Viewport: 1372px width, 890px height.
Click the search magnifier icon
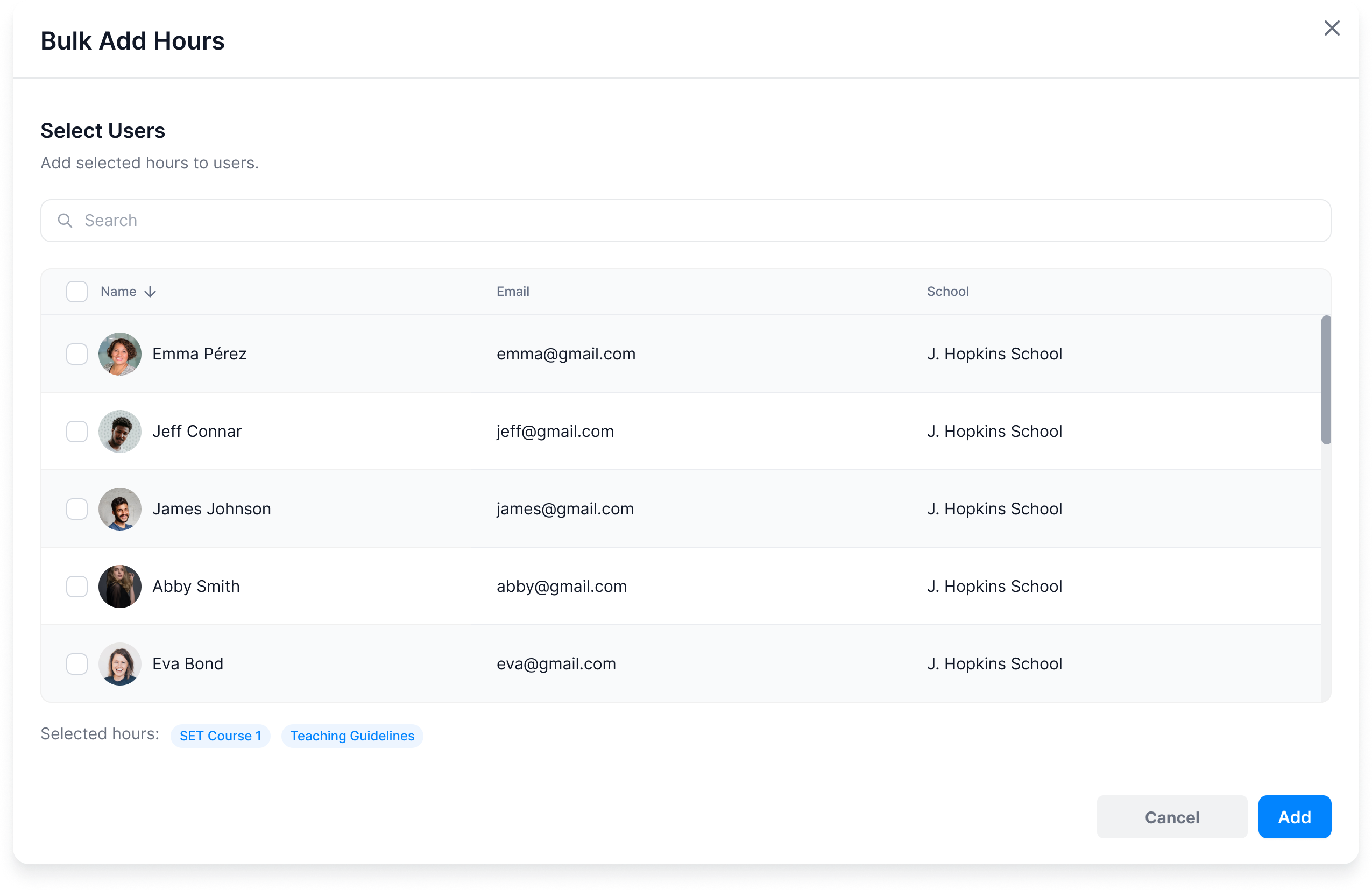tap(65, 221)
